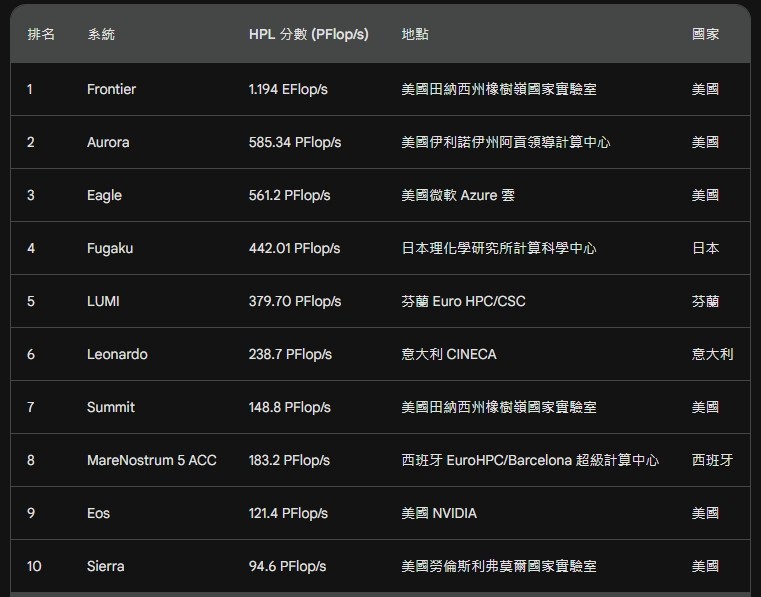
Task: Click the 1.194 EFlop/s score value
Action: point(288,89)
